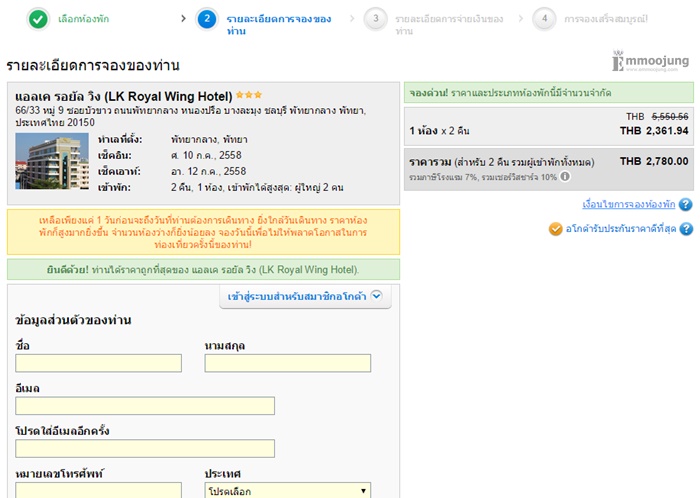The height and width of the screenshot is (498, 700).
Task: Click the อีเมล email field
Action: point(145,406)
